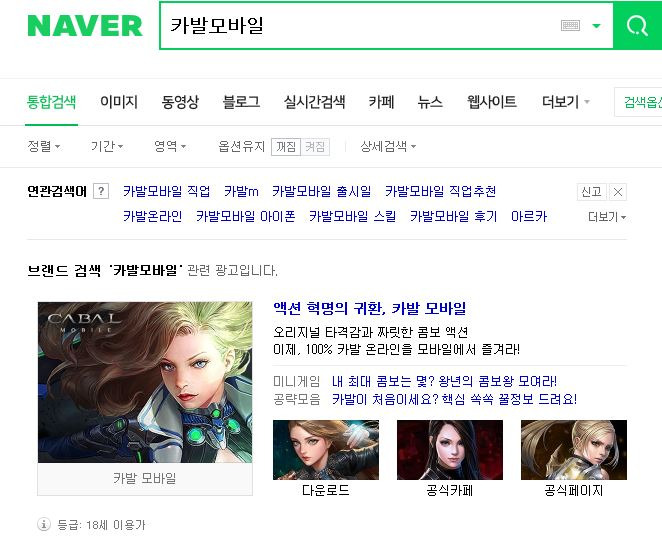Screen dimensions: 662x548
Task: Expand the 상세검색 dropdown
Action: pos(388,146)
